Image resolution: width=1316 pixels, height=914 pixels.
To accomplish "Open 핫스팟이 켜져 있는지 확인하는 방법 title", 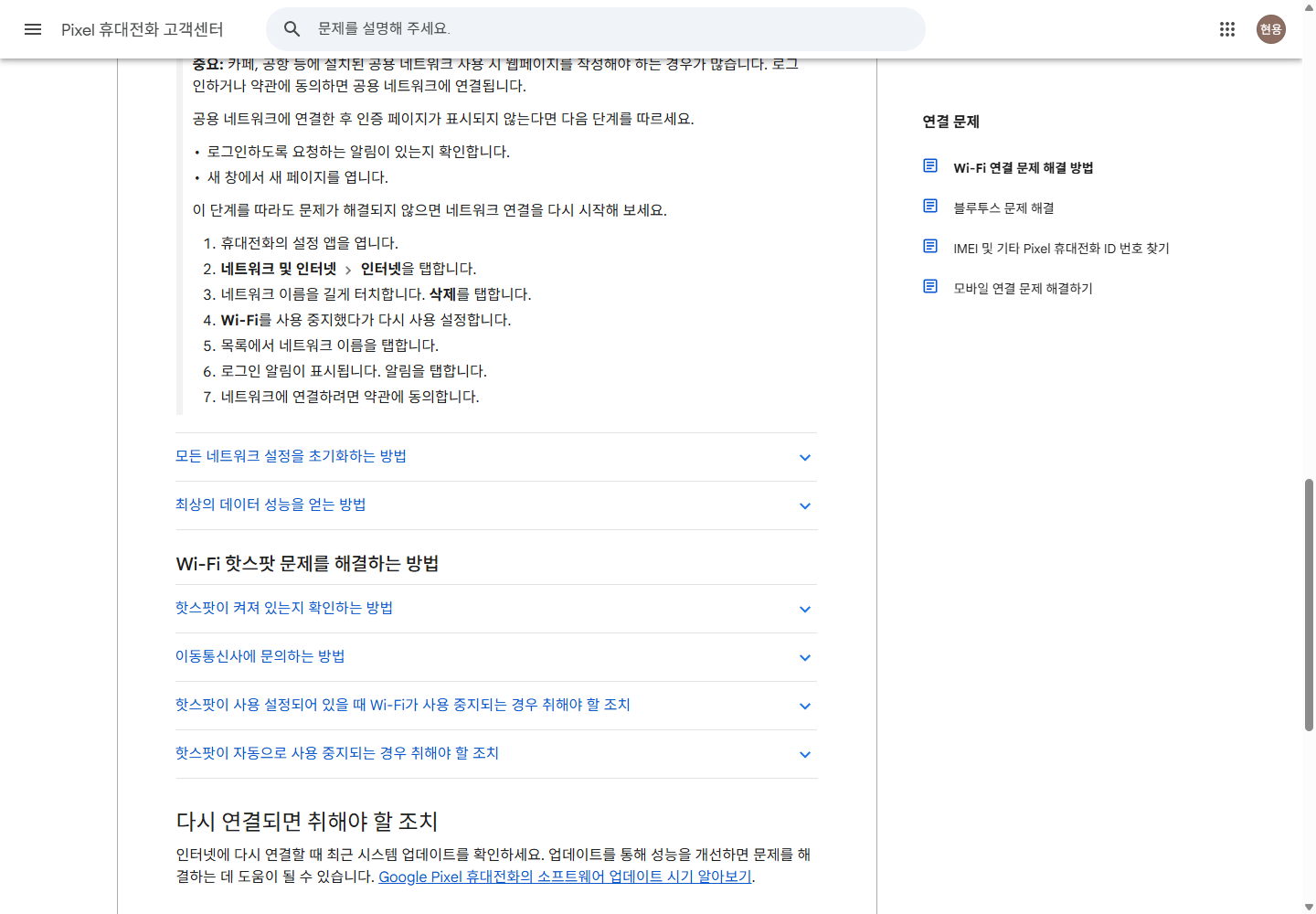I will tap(284, 608).
